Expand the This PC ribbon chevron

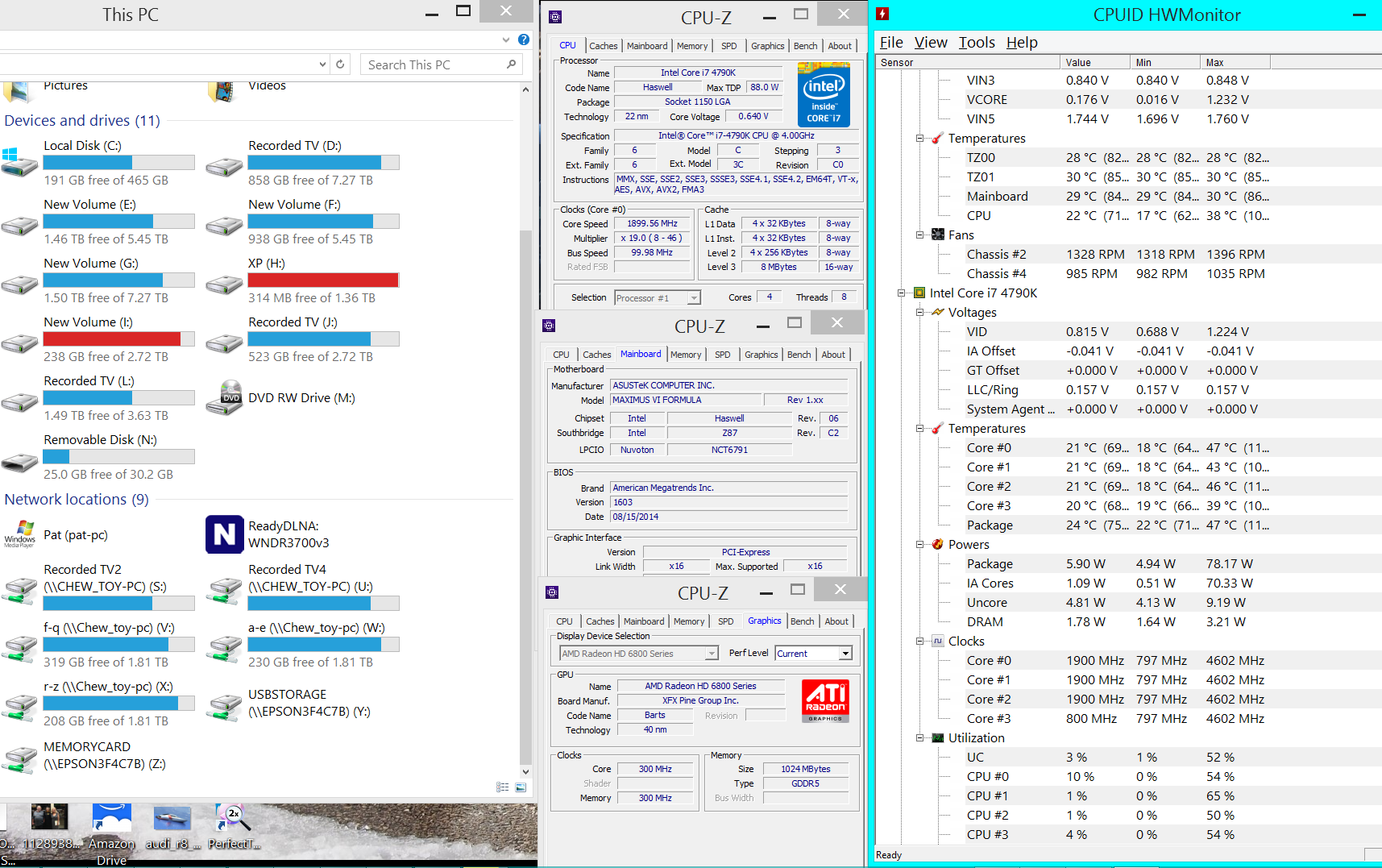point(506,39)
